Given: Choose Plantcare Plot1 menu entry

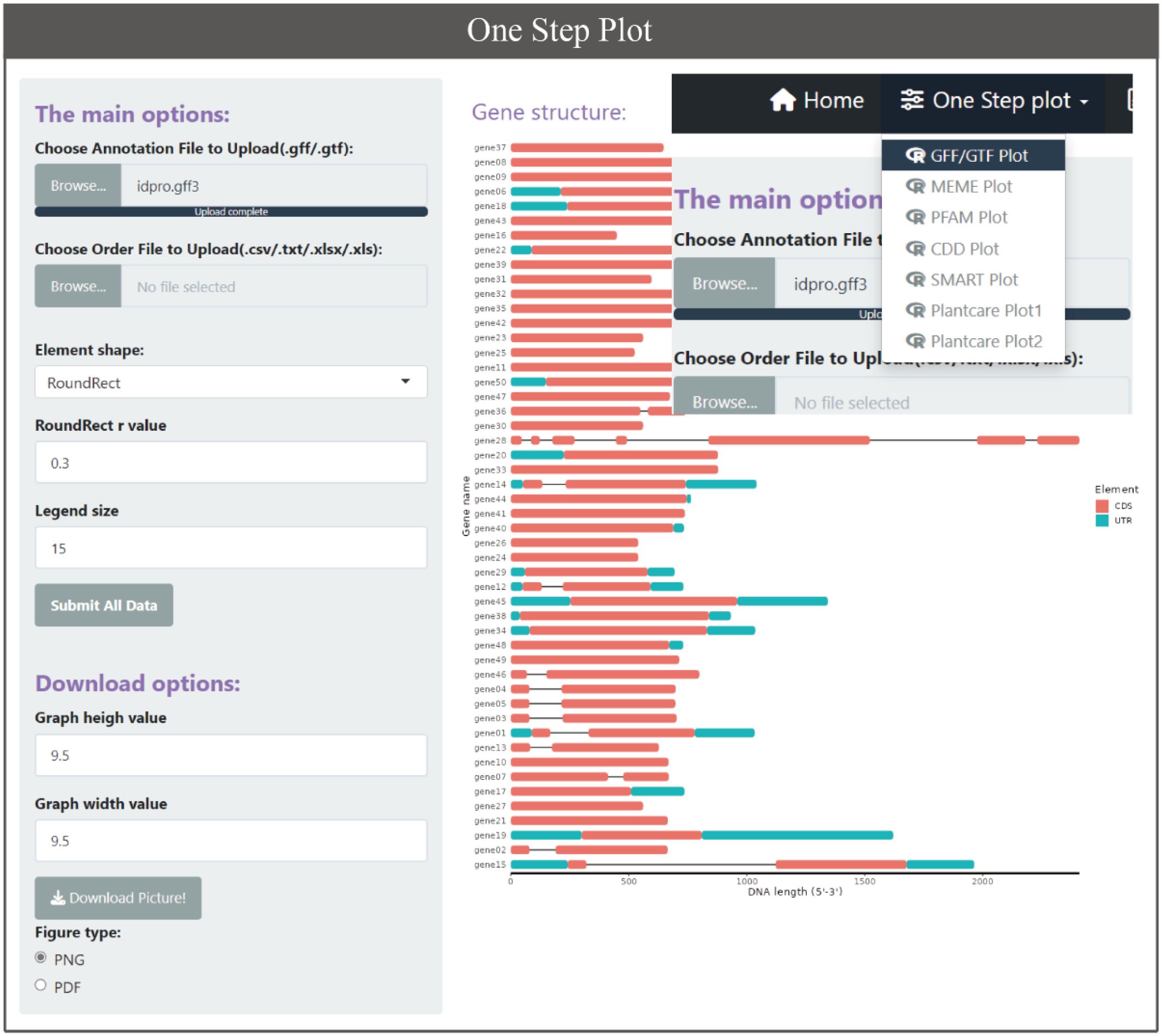Looking at the screenshot, I should click(972, 311).
